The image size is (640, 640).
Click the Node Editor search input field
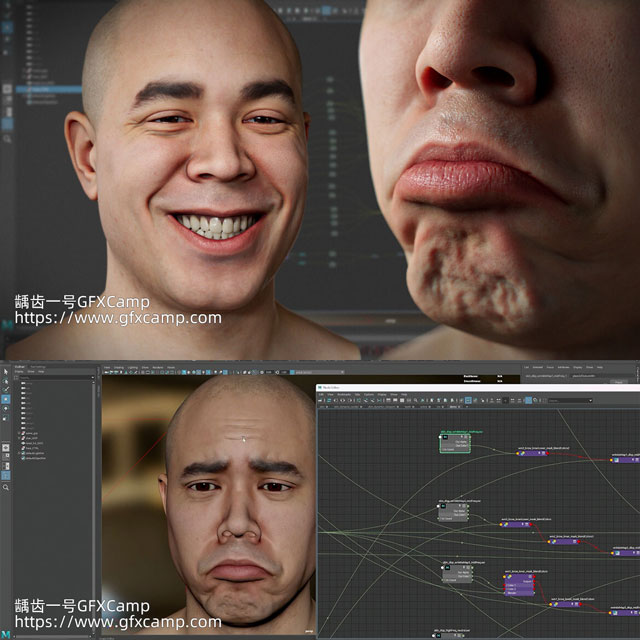pyautogui.click(x=568, y=400)
